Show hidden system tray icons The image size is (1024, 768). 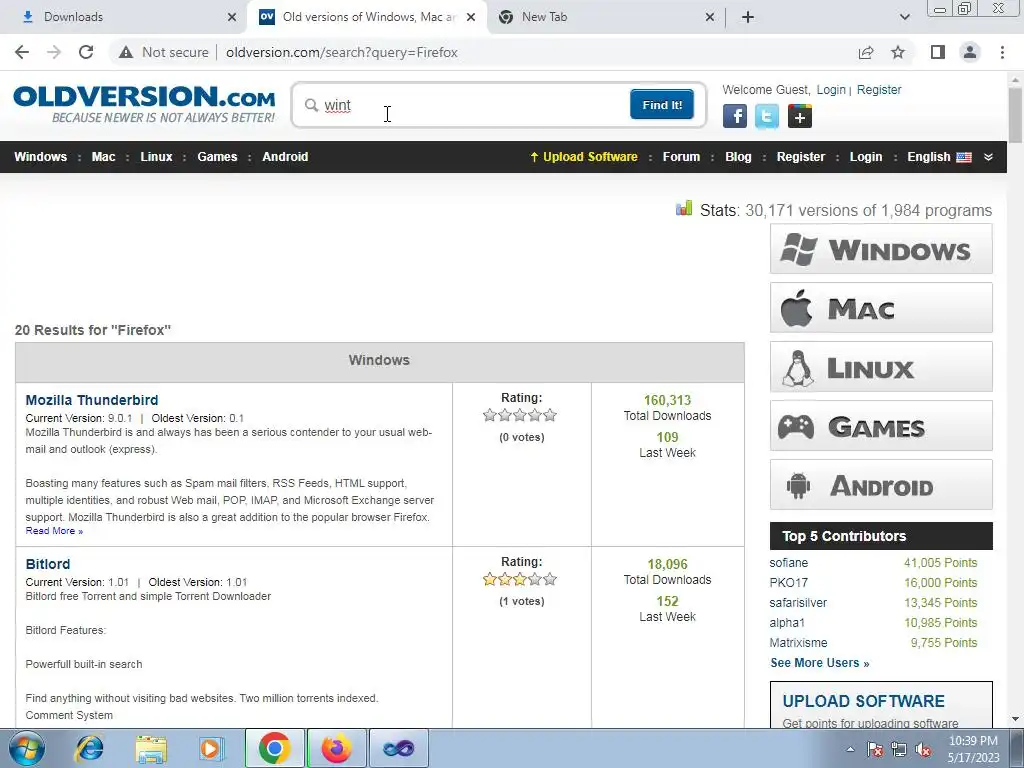(x=850, y=750)
